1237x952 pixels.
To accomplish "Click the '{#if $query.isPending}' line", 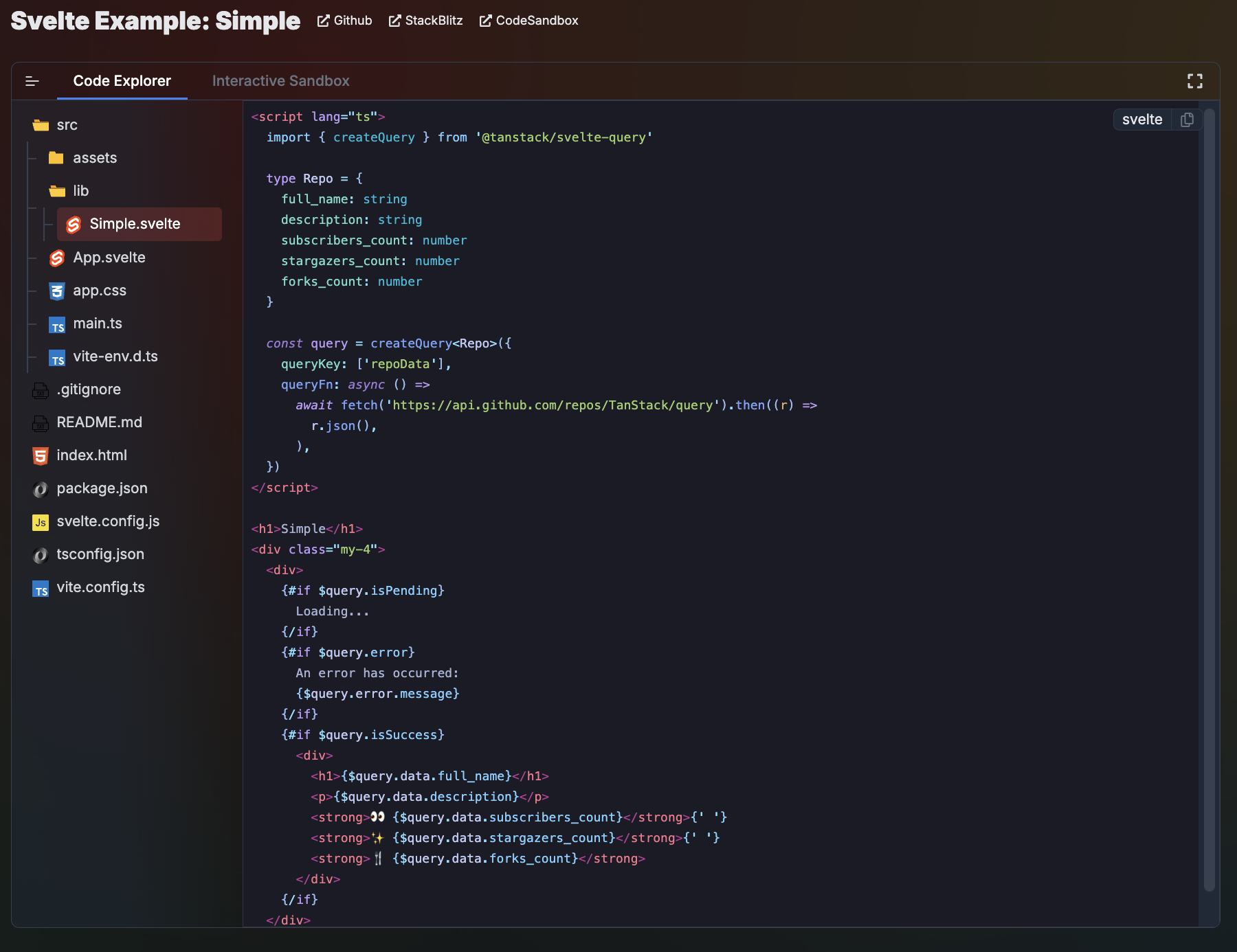I will pos(363,591).
